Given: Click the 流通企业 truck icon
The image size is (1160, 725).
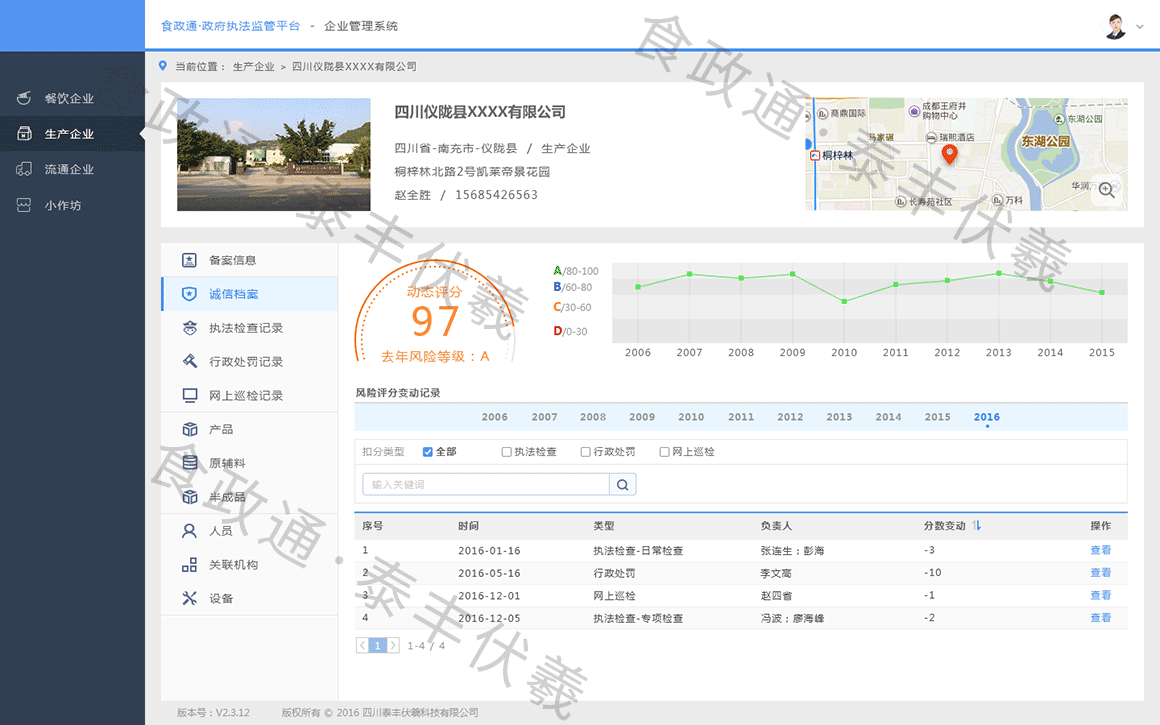Looking at the screenshot, I should coord(26,169).
